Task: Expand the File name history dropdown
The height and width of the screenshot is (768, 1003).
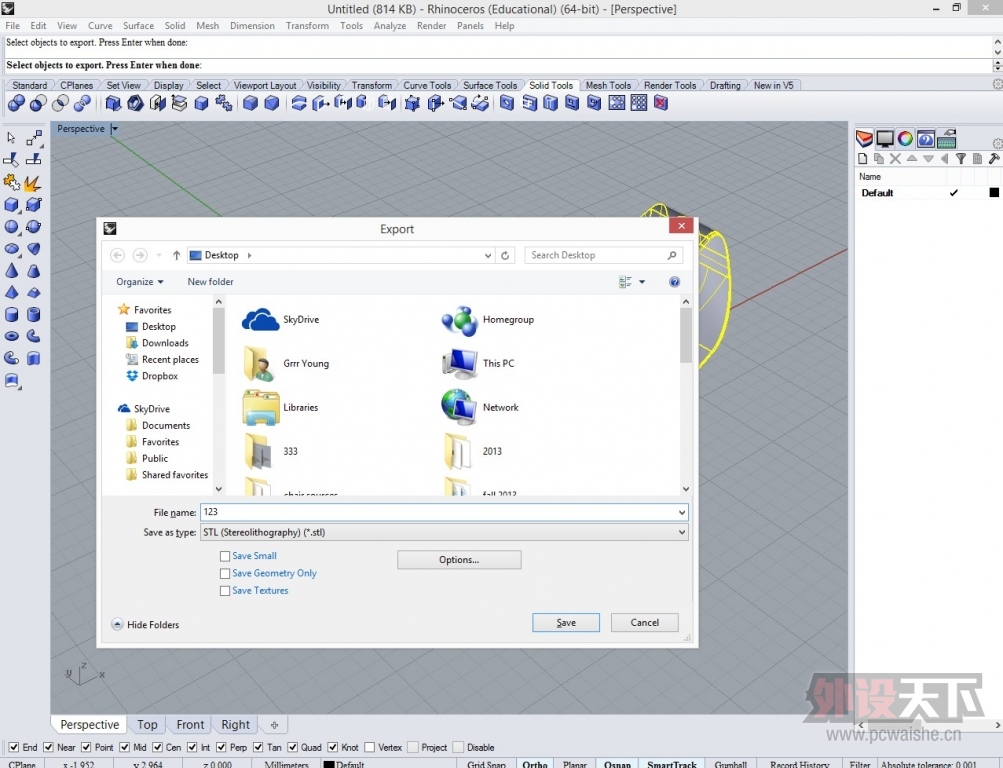Action: [x=682, y=512]
